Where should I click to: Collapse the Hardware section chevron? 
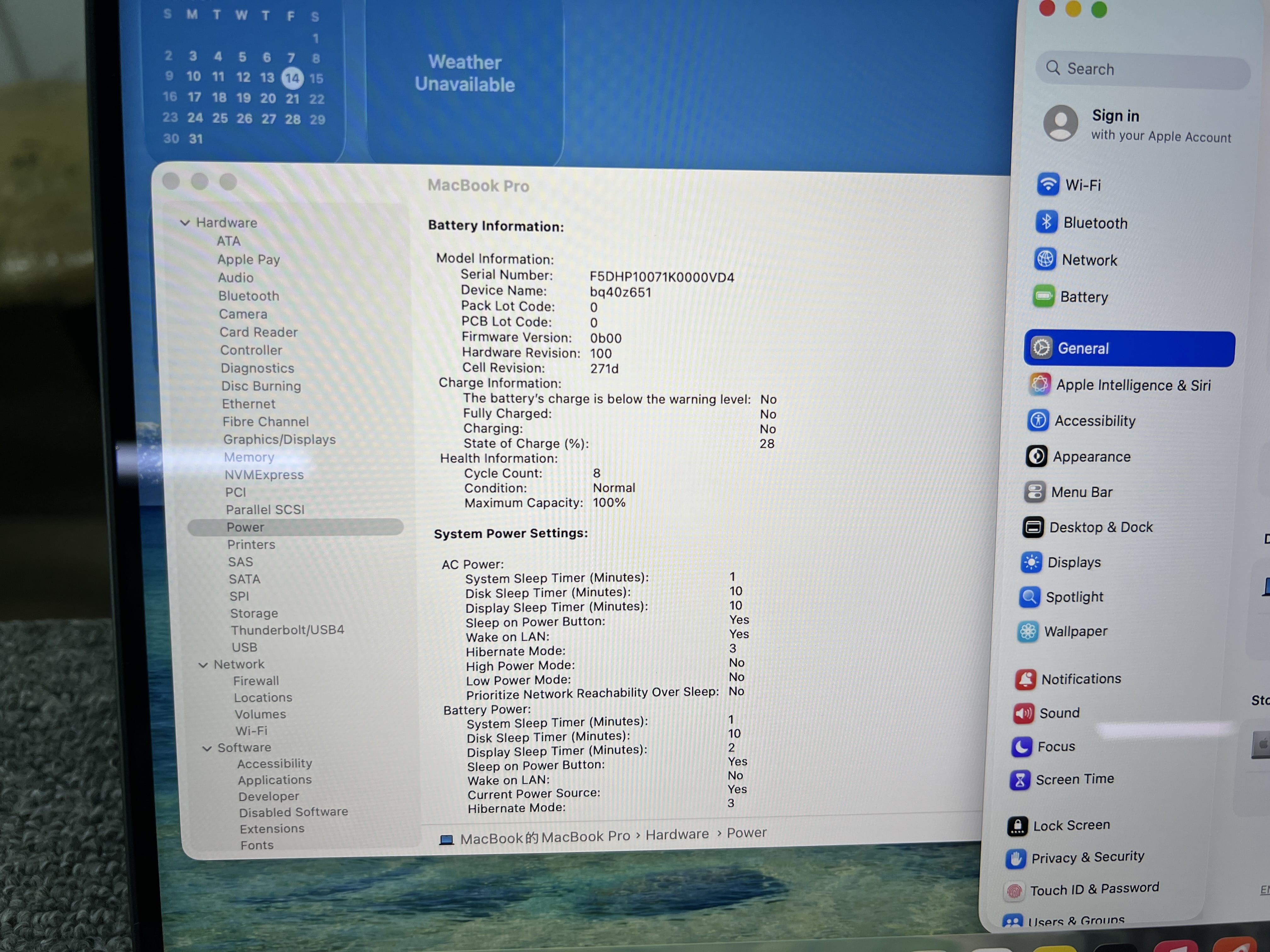click(x=184, y=223)
